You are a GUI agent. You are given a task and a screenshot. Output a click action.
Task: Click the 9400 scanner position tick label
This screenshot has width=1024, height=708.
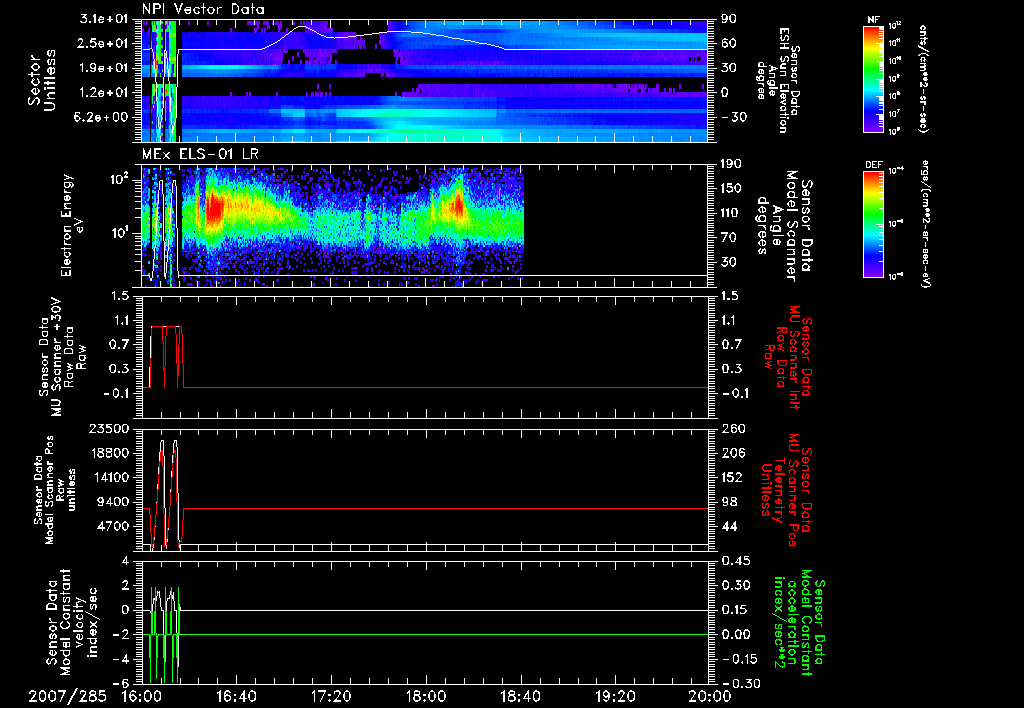click(113, 502)
